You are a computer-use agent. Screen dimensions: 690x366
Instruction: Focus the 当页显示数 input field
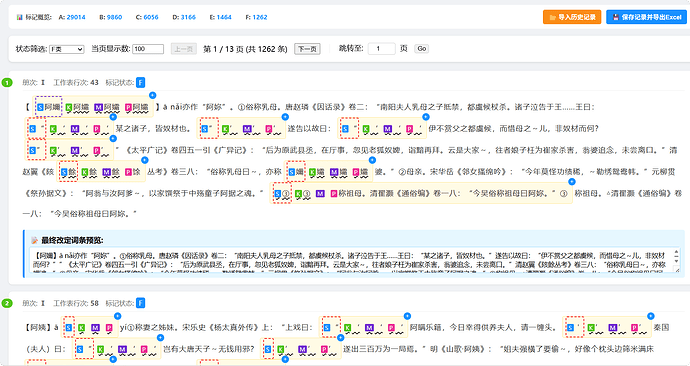click(148, 49)
